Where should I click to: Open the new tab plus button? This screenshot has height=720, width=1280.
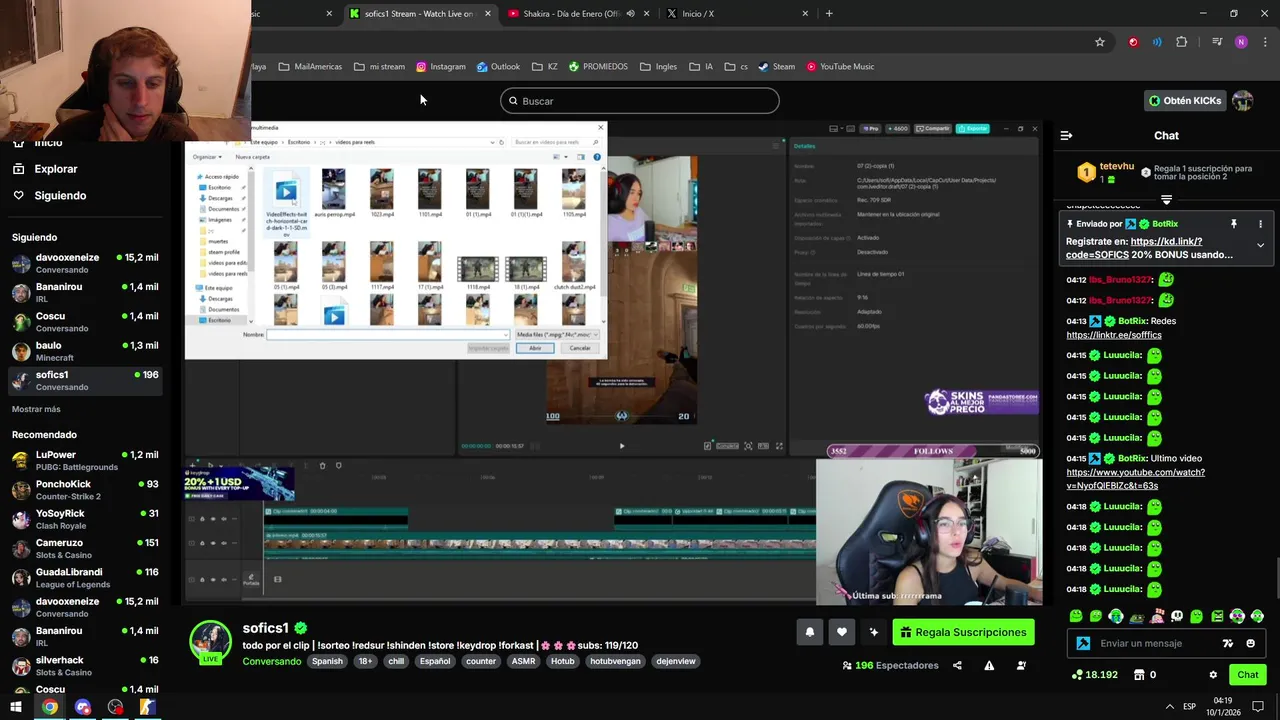829,14
